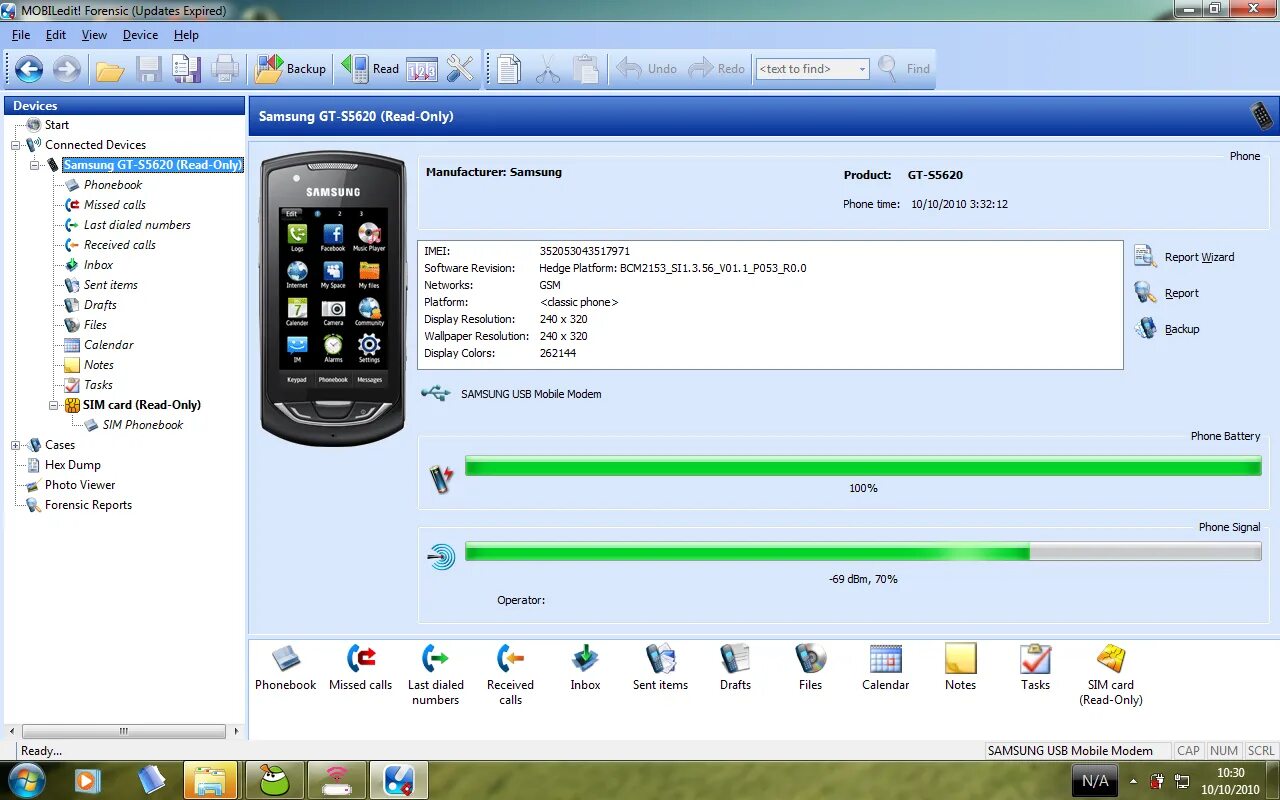The width and height of the screenshot is (1280, 800).
Task: Select Inbox in the Devices tree
Action: point(98,265)
